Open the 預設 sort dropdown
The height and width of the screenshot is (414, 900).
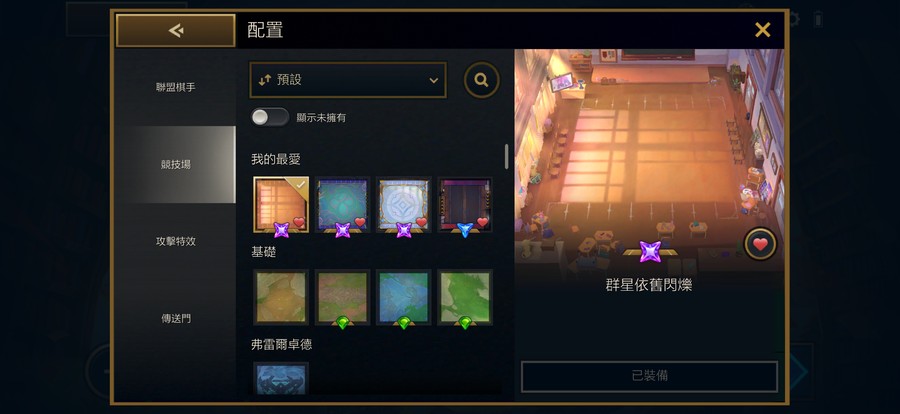(348, 80)
